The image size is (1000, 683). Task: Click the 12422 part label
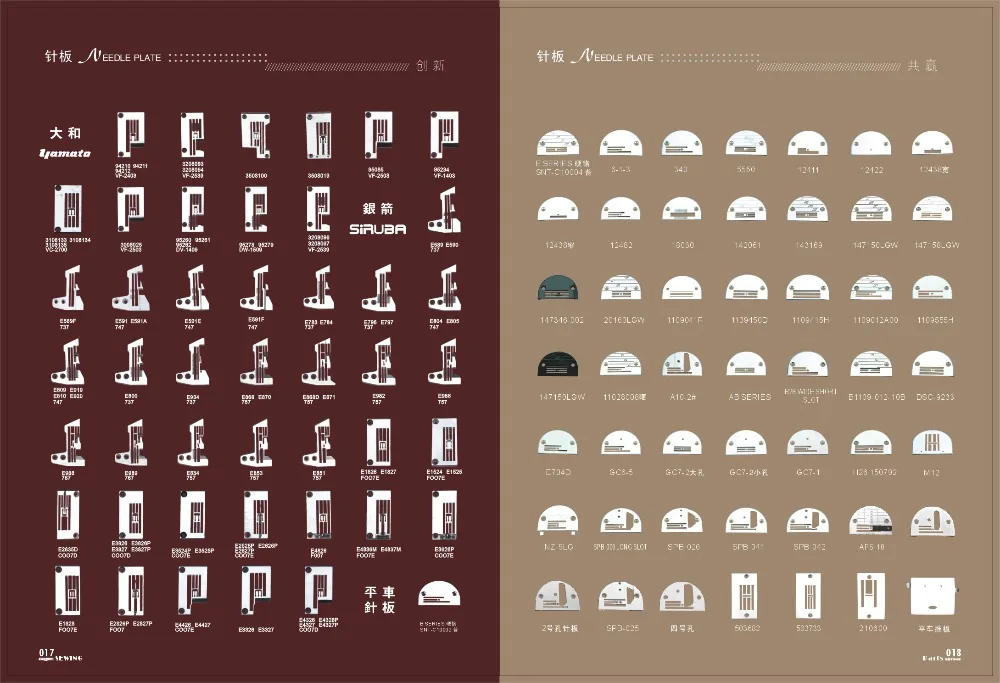coord(871,170)
